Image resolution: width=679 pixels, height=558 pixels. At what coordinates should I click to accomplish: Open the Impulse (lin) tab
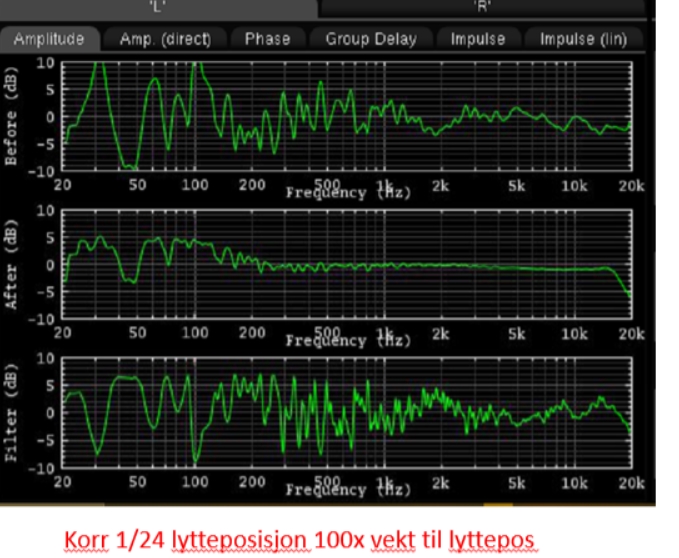[583, 39]
